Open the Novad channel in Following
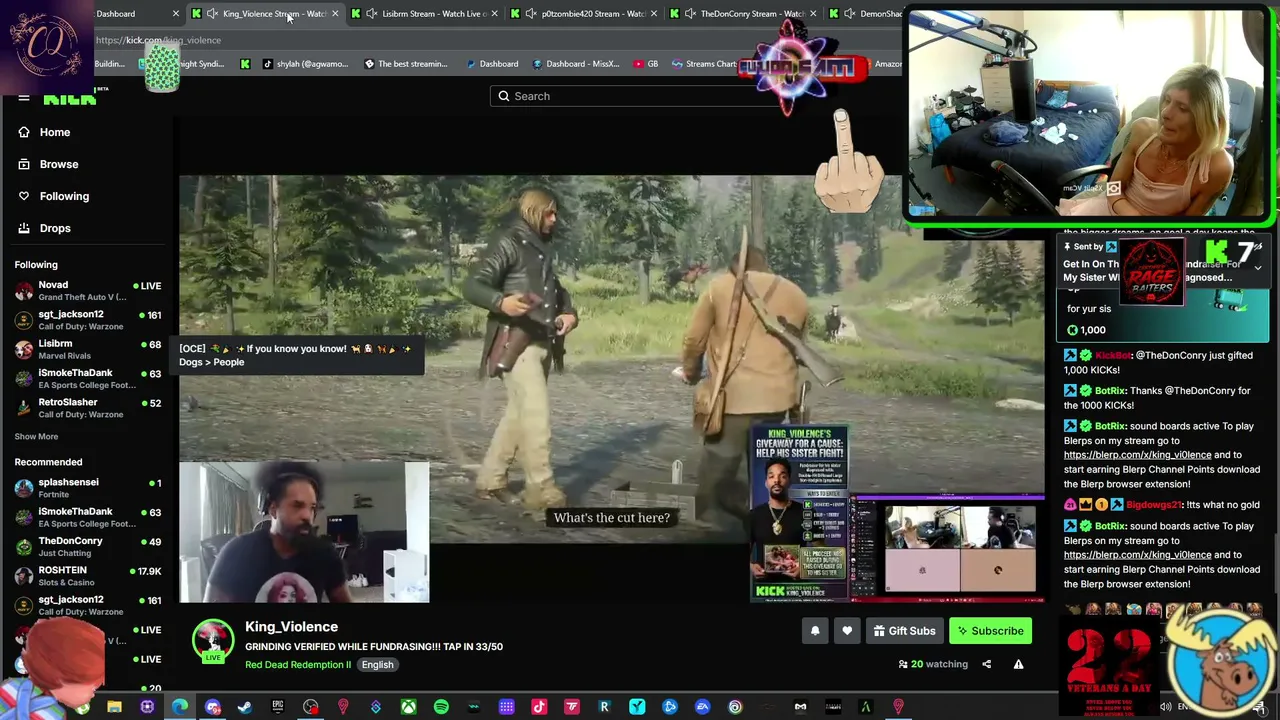 (x=88, y=291)
